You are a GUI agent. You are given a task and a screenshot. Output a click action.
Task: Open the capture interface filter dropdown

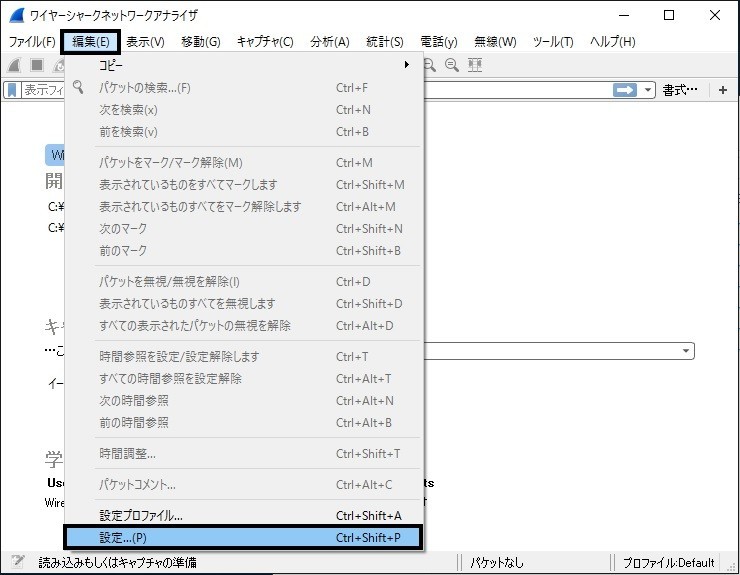click(686, 351)
